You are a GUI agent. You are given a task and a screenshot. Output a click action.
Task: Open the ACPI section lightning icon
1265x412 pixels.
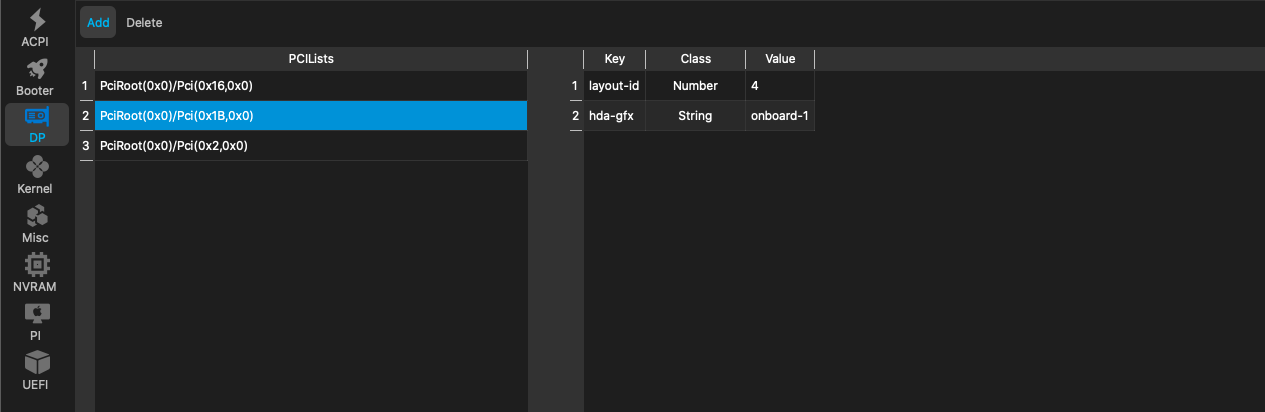[x=36, y=20]
